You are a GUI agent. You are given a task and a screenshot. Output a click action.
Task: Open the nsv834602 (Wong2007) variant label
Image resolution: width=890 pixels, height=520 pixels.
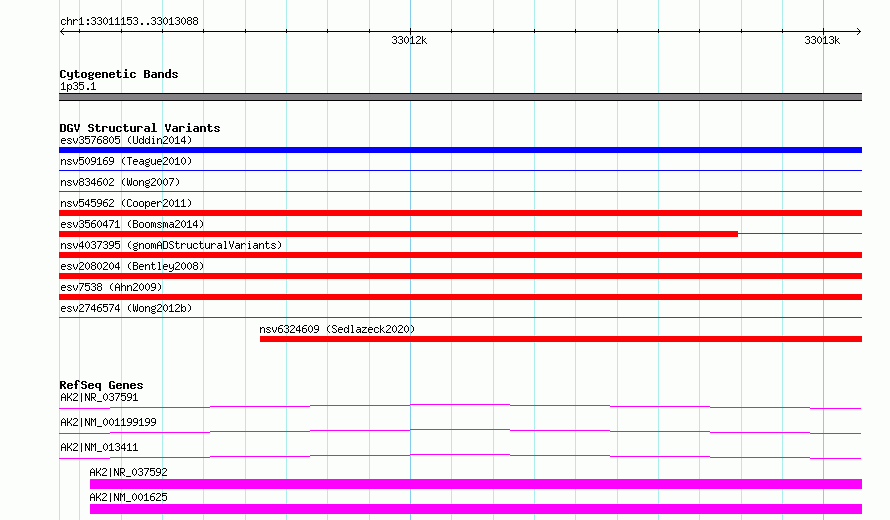pos(120,182)
